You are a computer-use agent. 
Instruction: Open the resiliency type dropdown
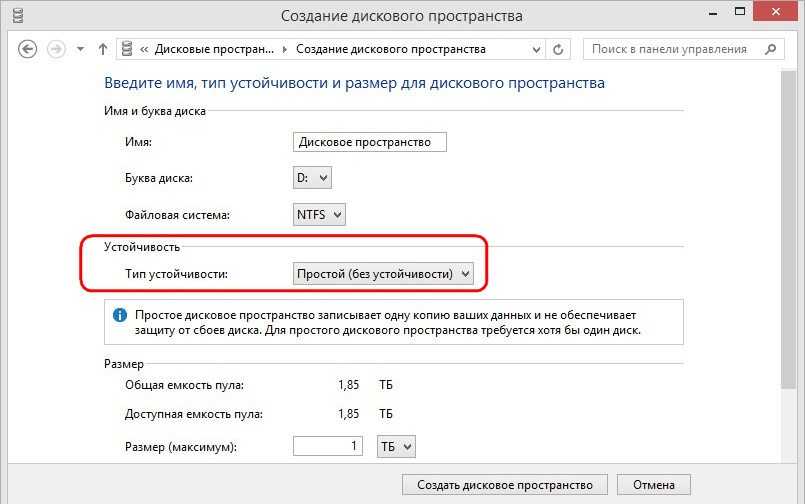(x=383, y=273)
